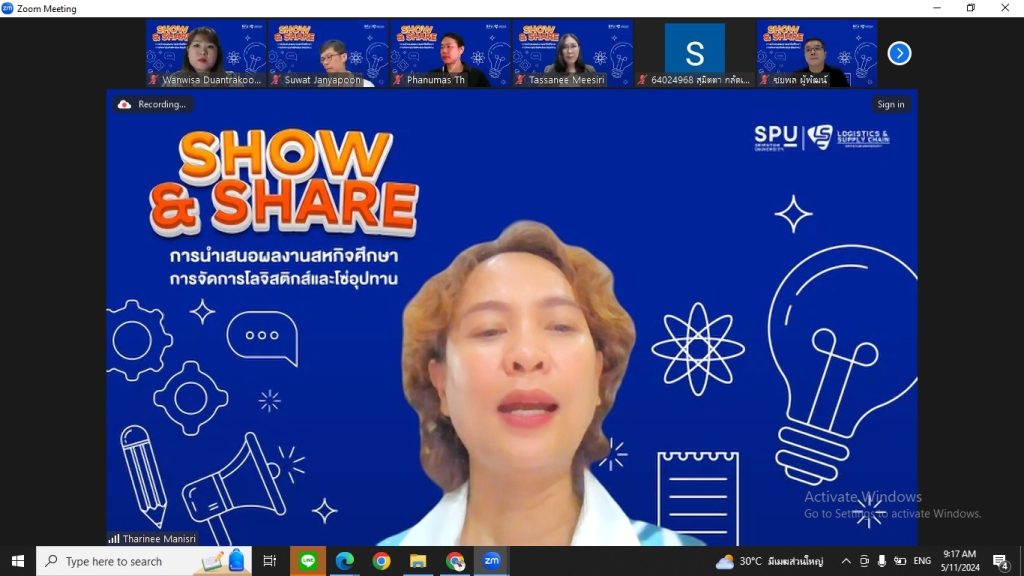The height and width of the screenshot is (576, 1024).
Task: Open notification center icon
Action: (1000, 561)
